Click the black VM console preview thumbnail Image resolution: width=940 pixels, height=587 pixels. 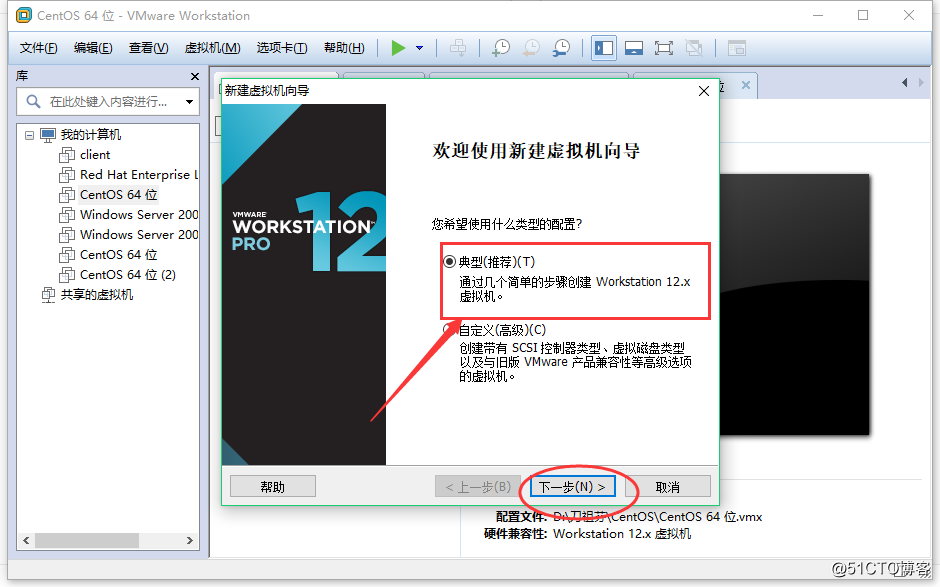794,305
